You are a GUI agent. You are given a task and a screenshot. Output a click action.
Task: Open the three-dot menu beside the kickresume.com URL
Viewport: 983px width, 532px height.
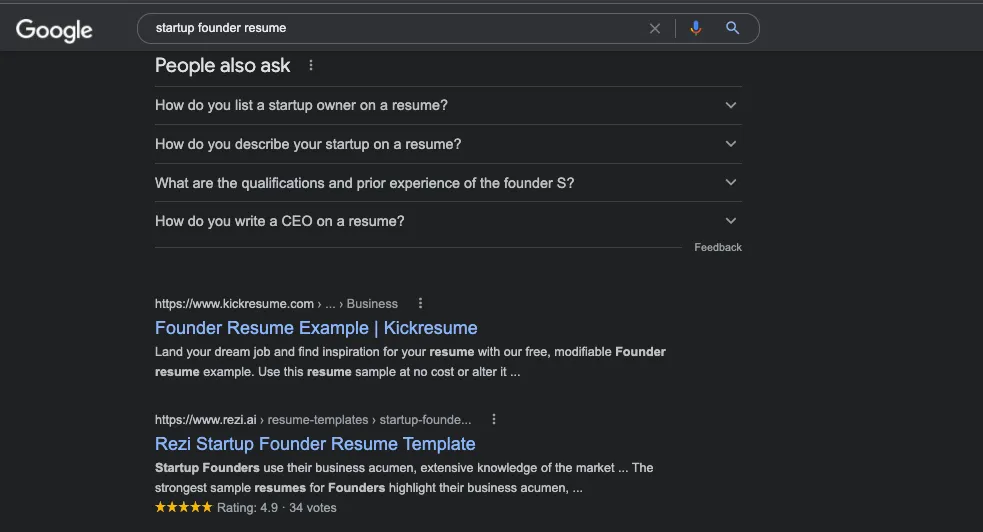point(420,303)
